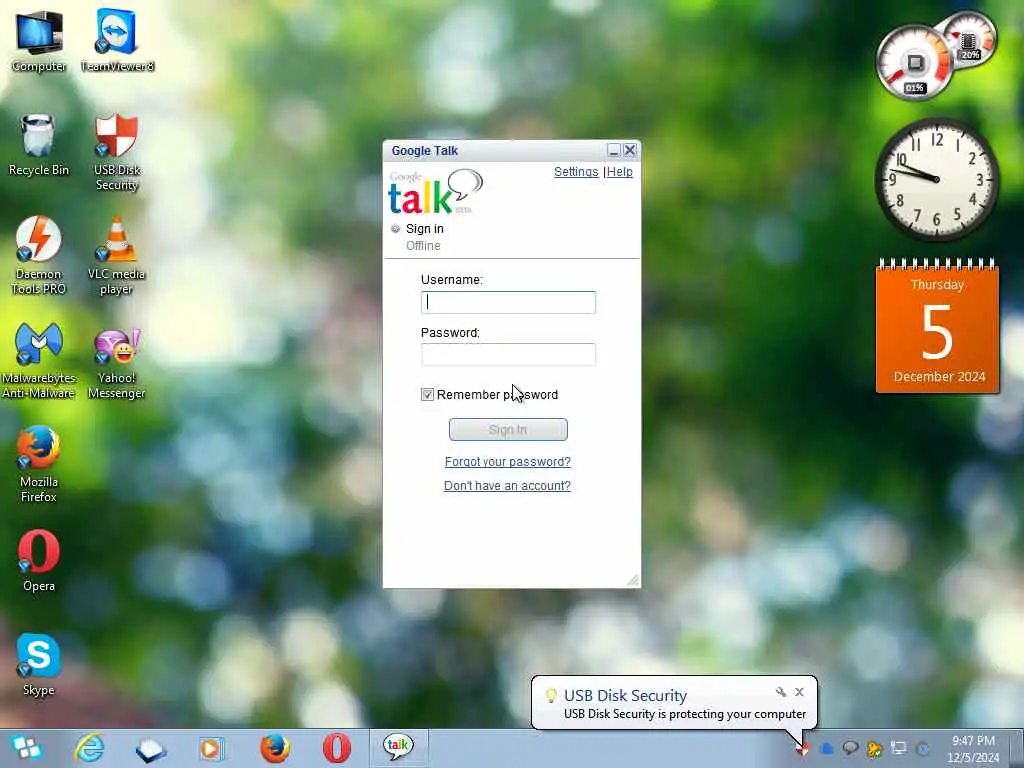The width and height of the screenshot is (1024, 768).
Task: Select the Opera desktop shortcut
Action: coord(39,561)
